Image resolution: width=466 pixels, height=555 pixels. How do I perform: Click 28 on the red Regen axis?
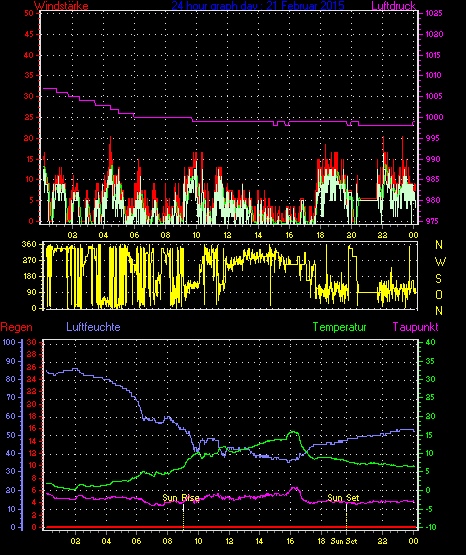pyautogui.click(x=32, y=354)
